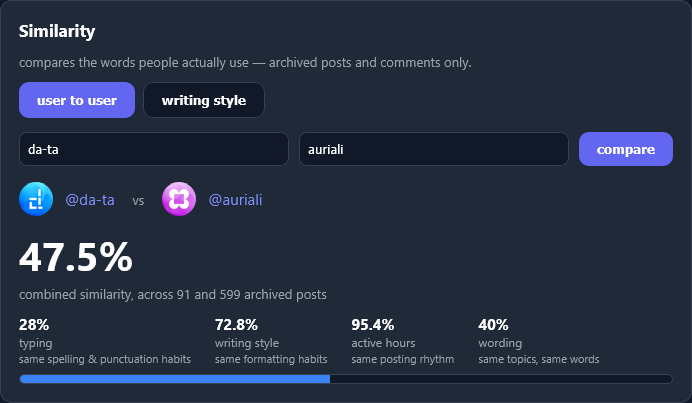Viewport: 692px width, 403px height.
Task: Click the blue similarity progress bar
Action: (x=175, y=379)
